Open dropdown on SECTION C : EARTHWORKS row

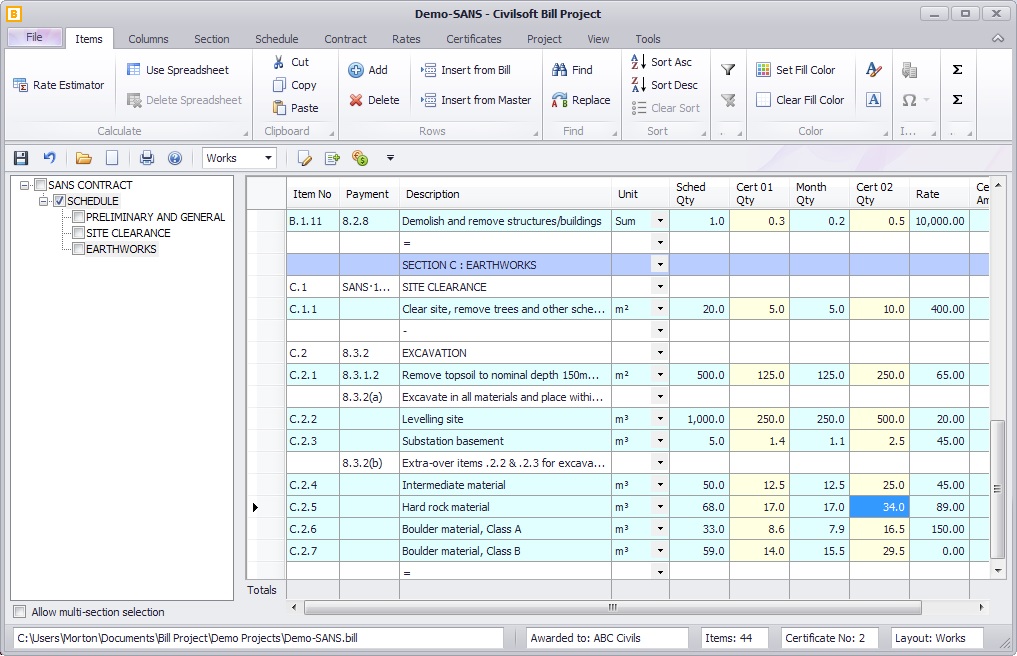click(660, 265)
